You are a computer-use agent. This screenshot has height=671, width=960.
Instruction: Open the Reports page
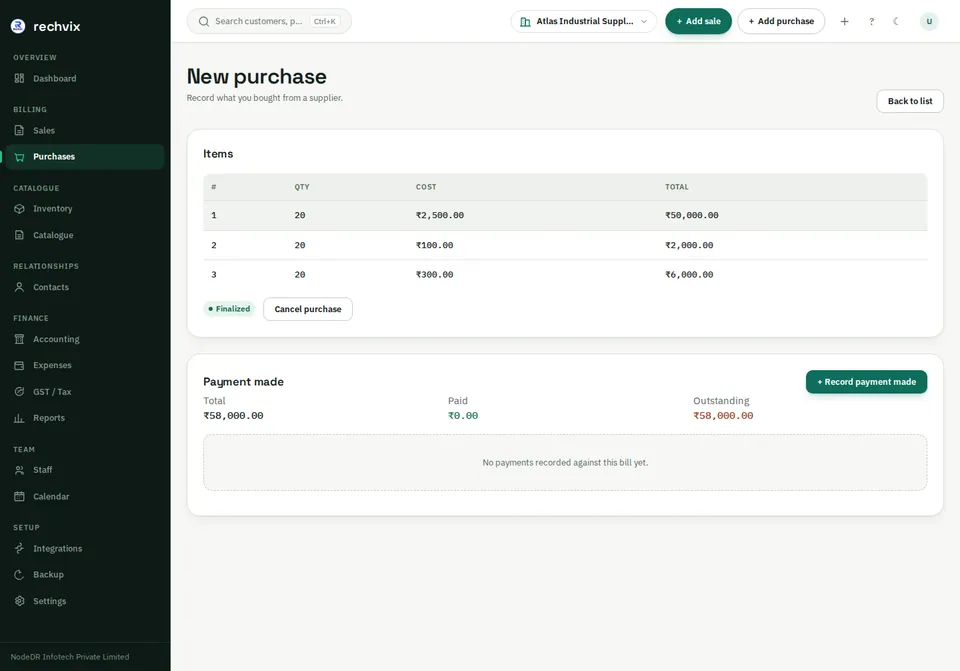coord(84,418)
